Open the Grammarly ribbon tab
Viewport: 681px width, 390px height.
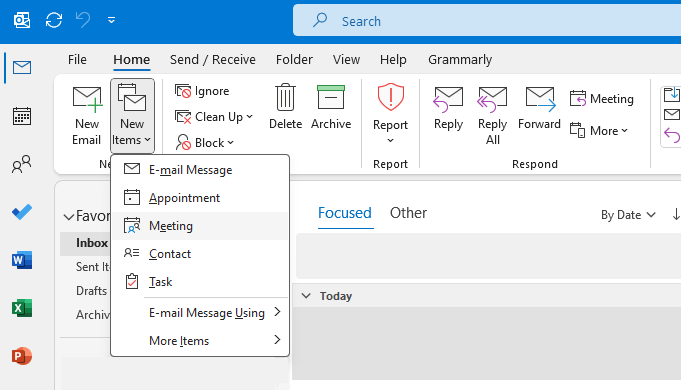(x=460, y=59)
